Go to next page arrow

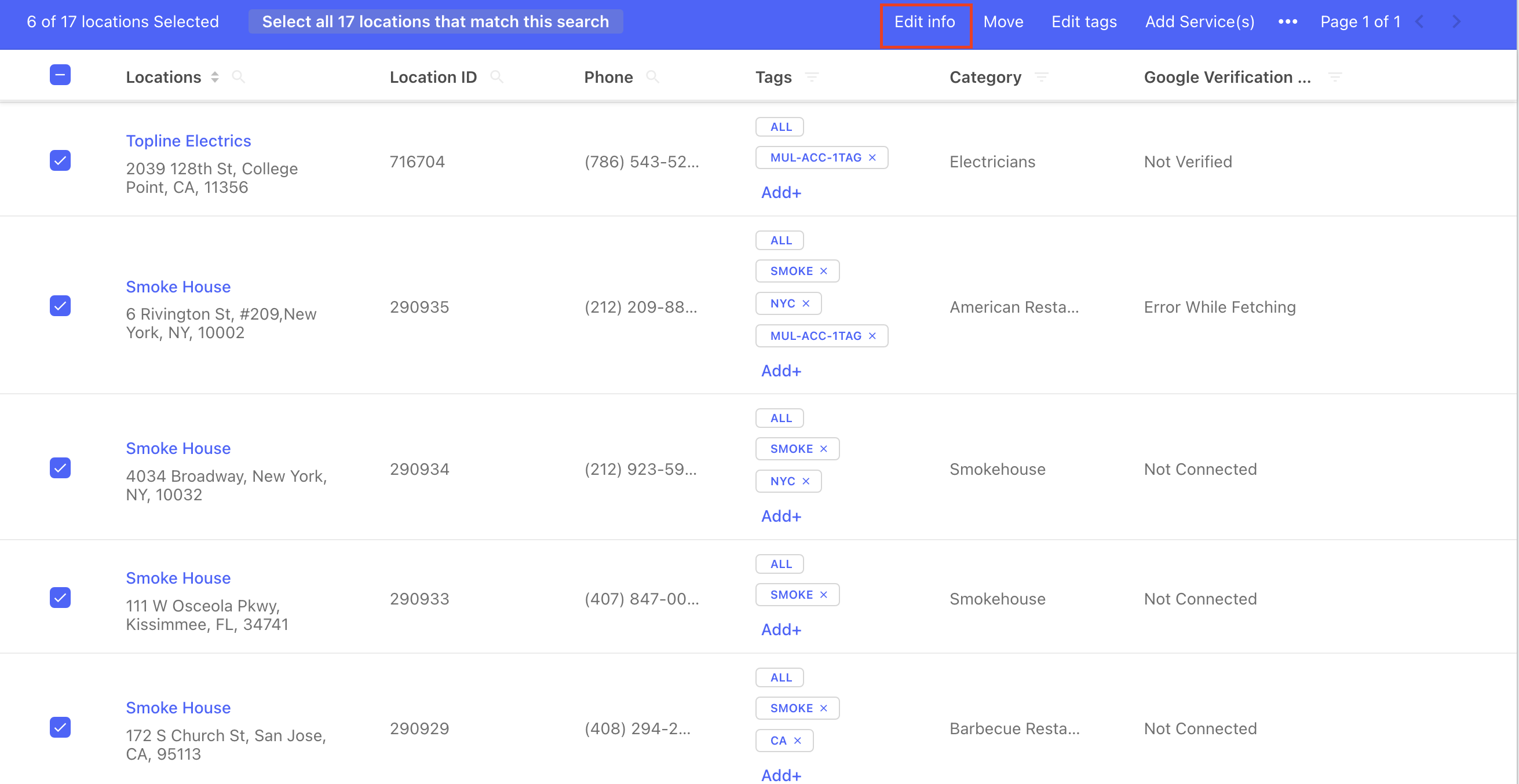click(1456, 21)
